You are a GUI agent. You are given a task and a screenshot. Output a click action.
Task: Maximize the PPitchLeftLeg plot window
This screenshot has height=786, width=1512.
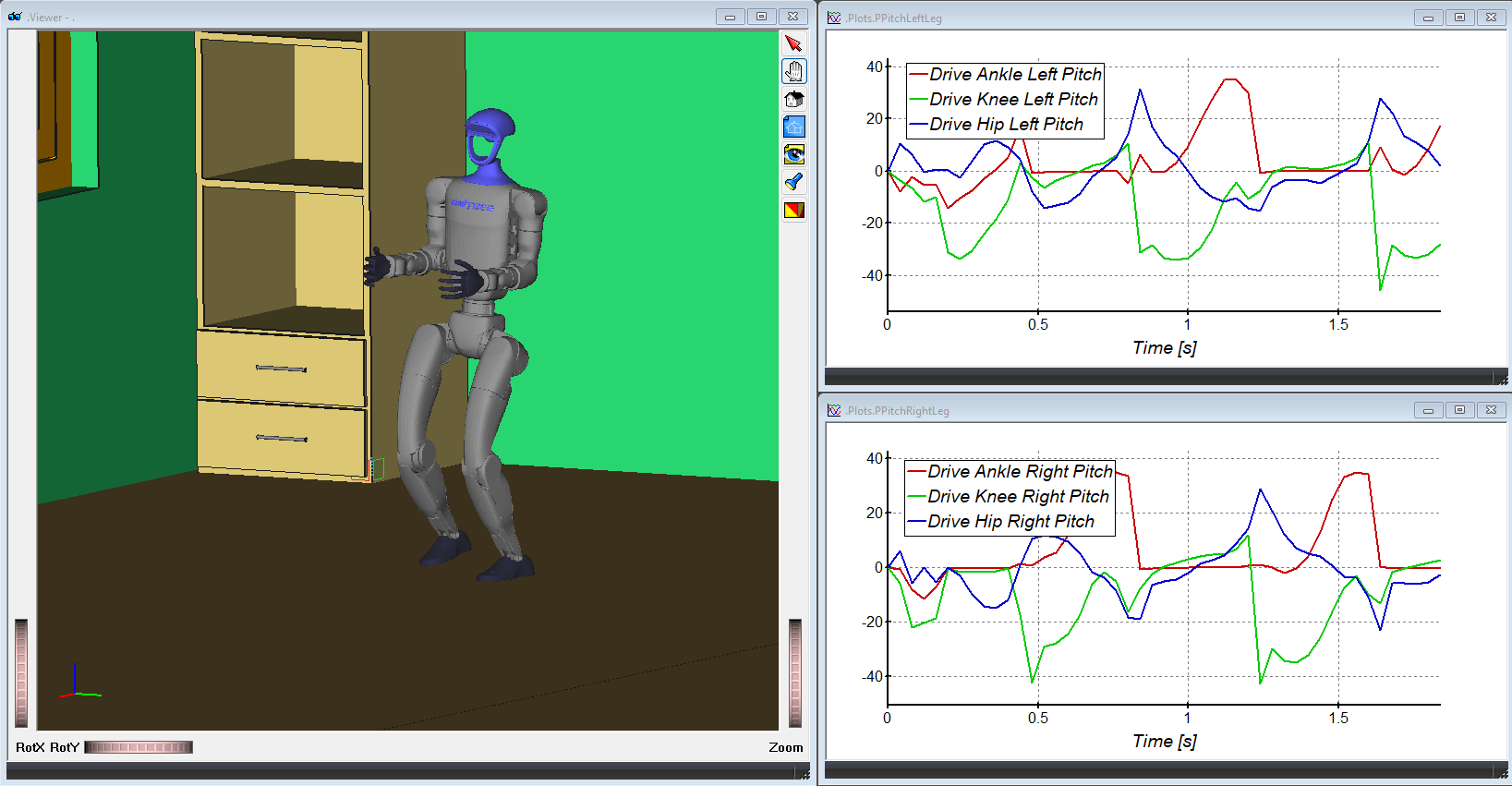1459,18
